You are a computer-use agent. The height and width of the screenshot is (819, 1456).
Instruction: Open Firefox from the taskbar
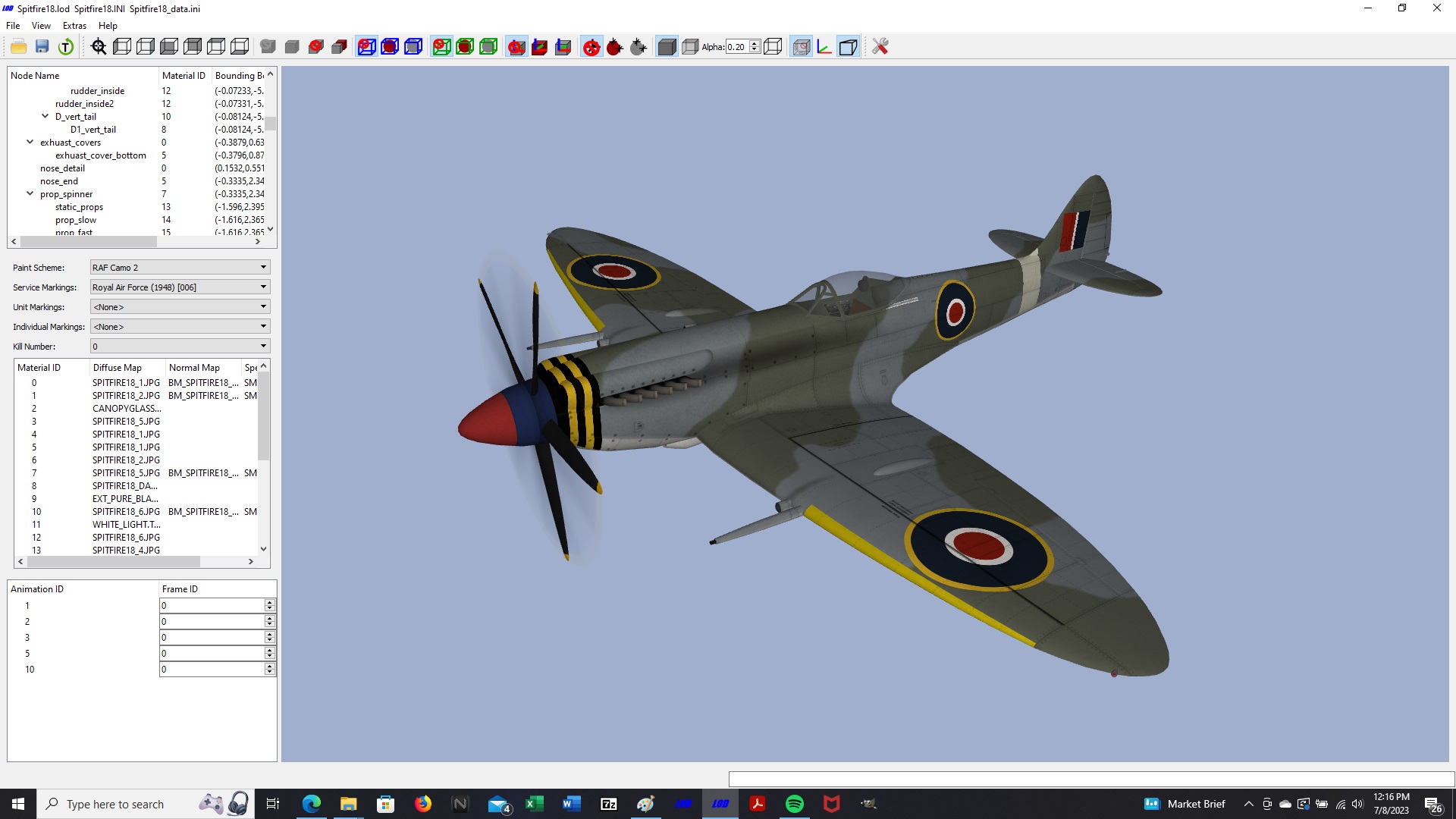click(423, 804)
